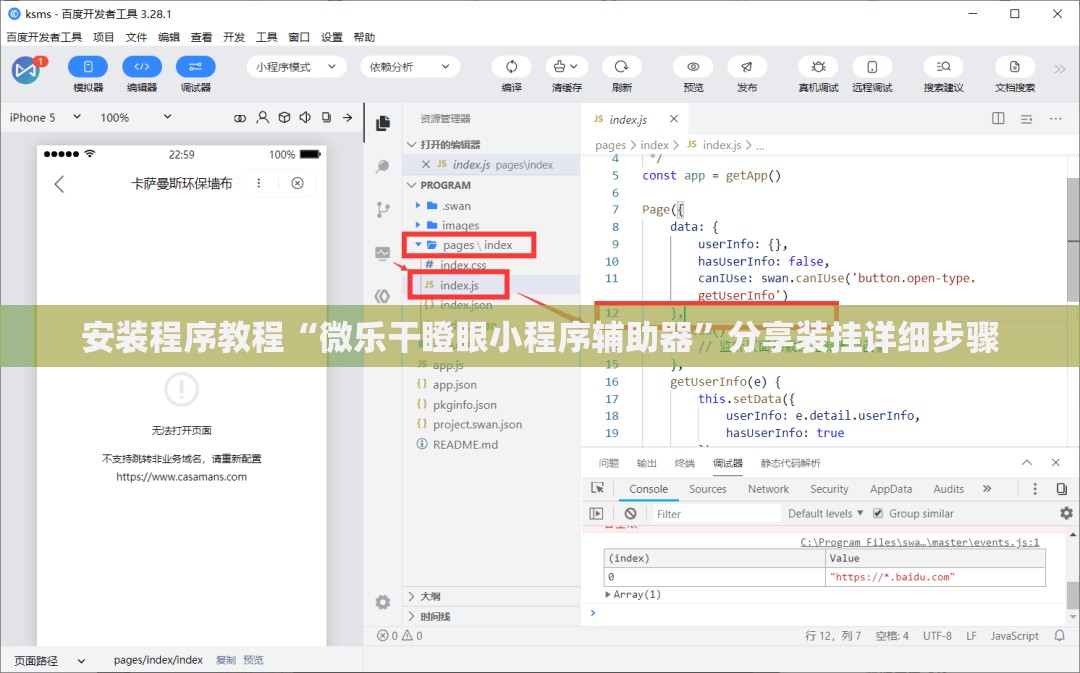The width and height of the screenshot is (1080, 673).
Task: Click the simulator back arrow
Action: 59,184
